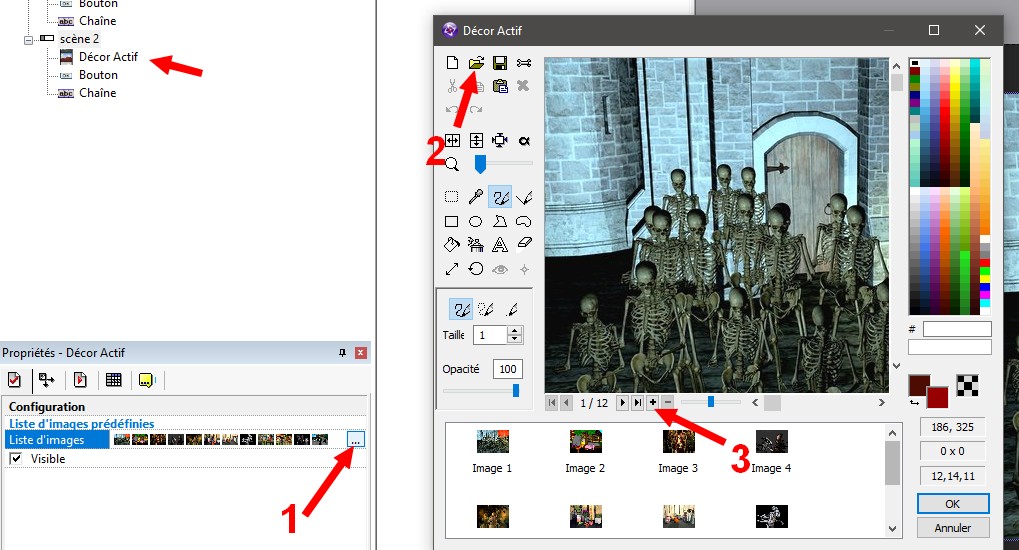Click the zoom slider handle
1019x550 pixels.
[480, 164]
